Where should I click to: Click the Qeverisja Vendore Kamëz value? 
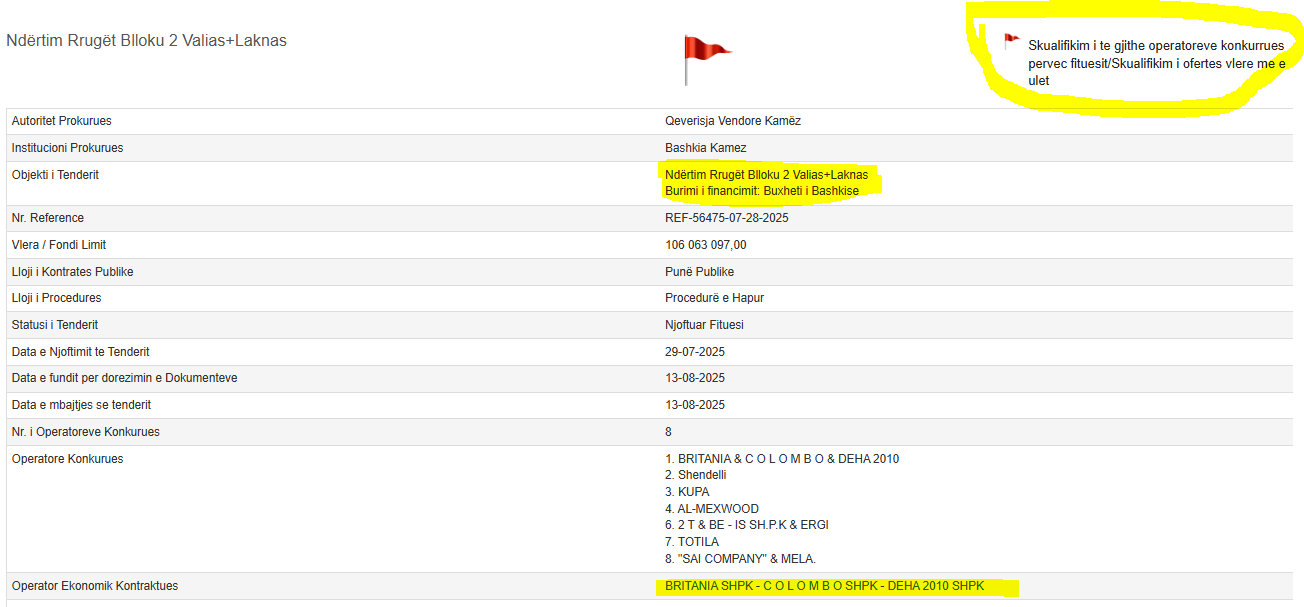point(733,121)
